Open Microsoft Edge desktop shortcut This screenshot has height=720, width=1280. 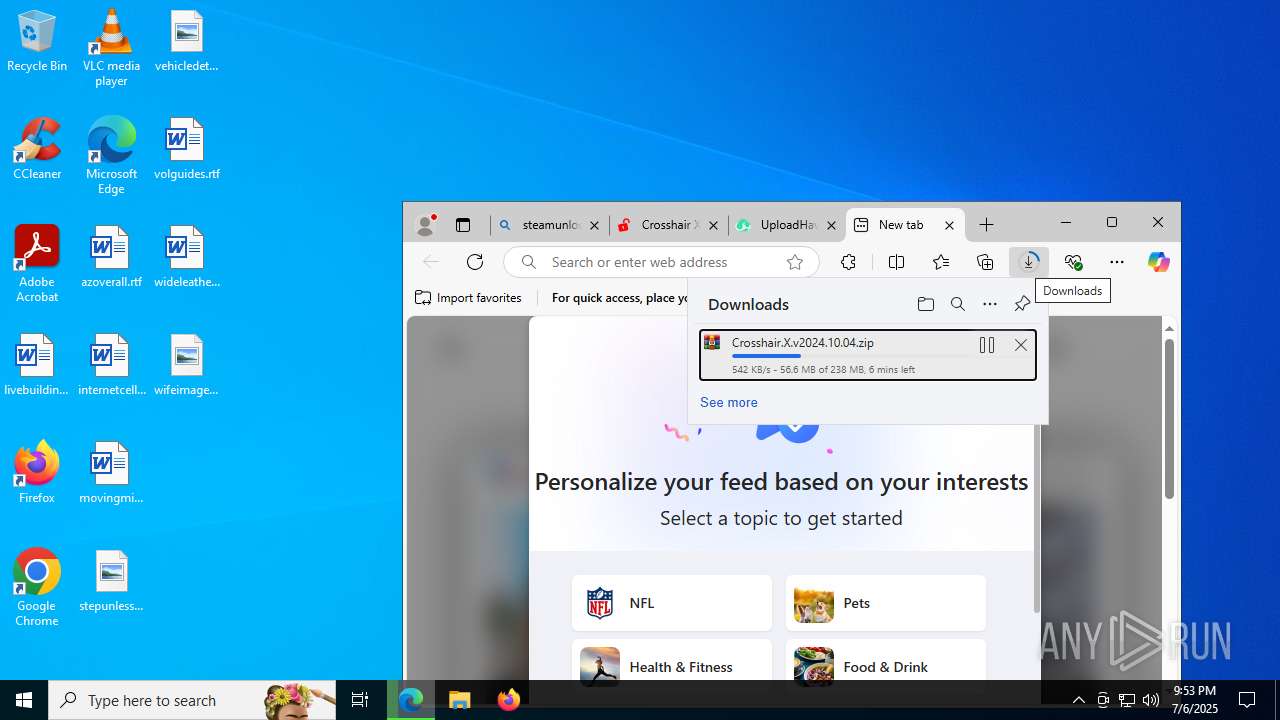[x=111, y=156]
